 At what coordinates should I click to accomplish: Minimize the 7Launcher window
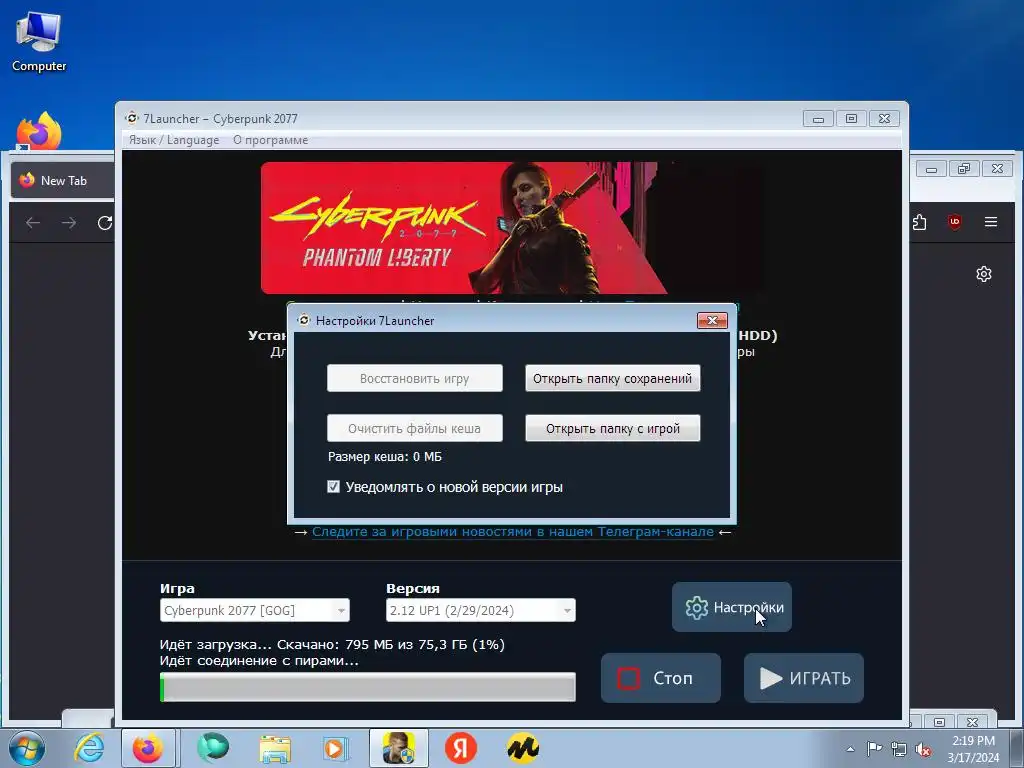click(x=818, y=119)
